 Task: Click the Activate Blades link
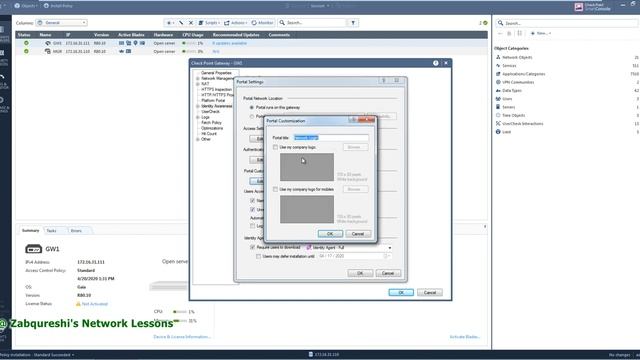click(464, 337)
